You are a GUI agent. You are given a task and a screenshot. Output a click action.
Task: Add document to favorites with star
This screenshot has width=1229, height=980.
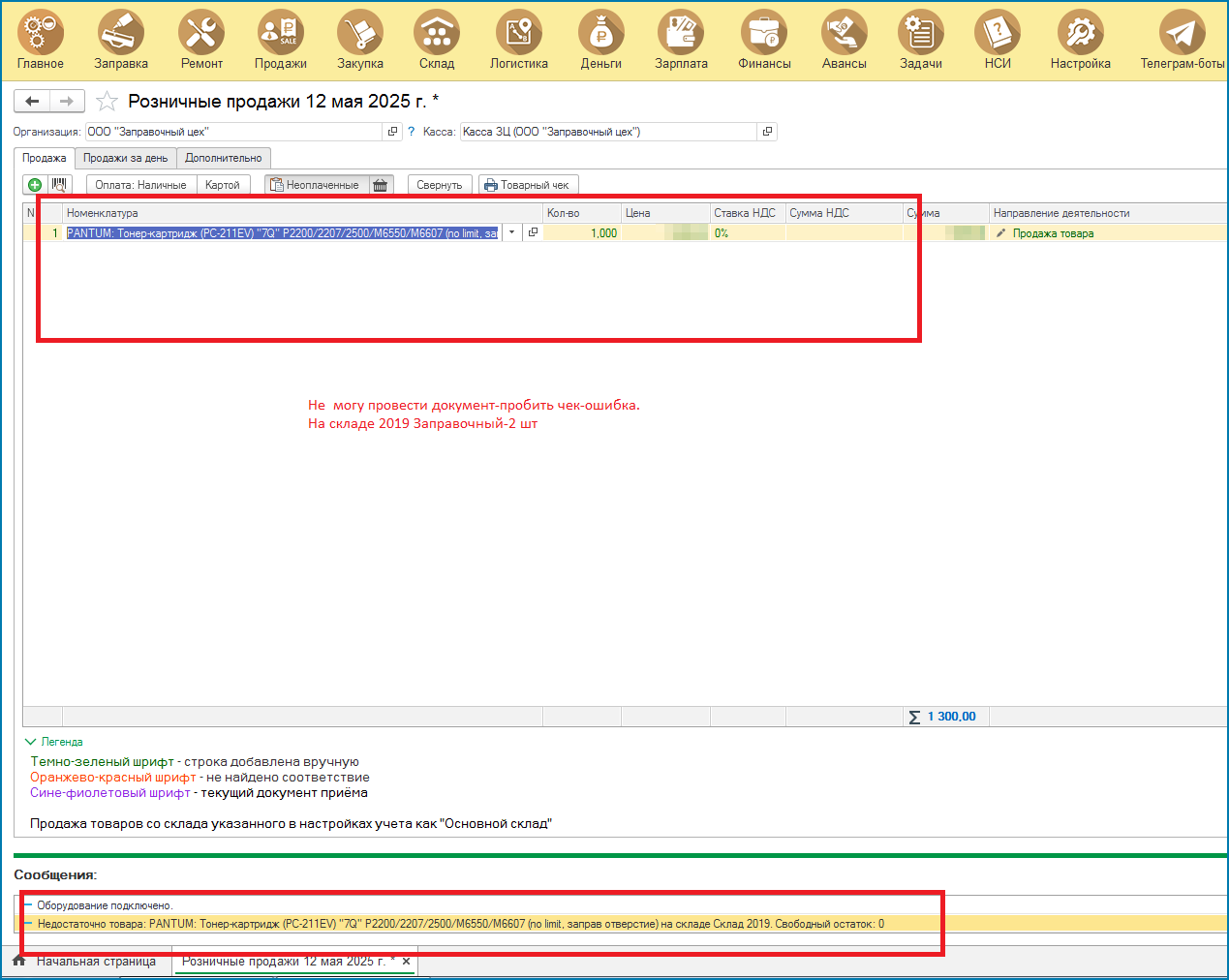tap(108, 102)
